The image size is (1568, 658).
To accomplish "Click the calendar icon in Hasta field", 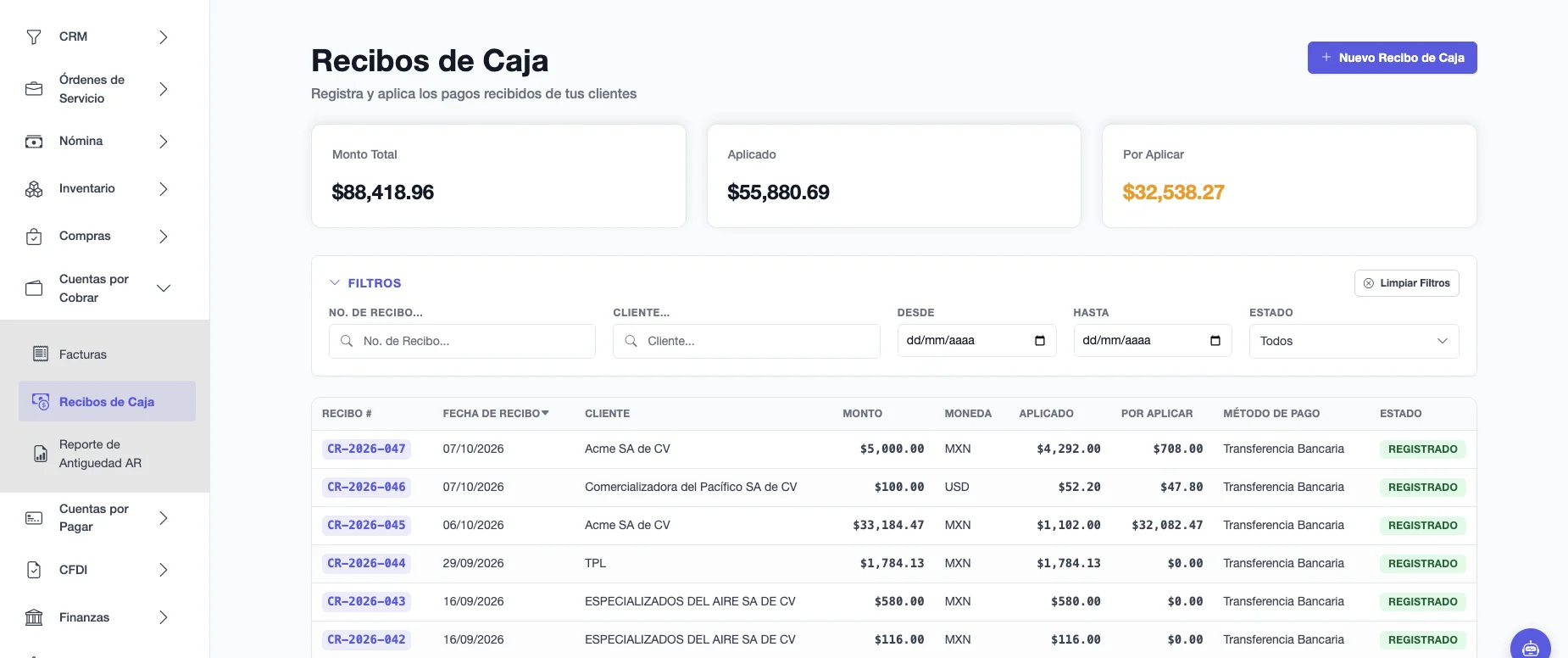I will pyautogui.click(x=1215, y=341).
